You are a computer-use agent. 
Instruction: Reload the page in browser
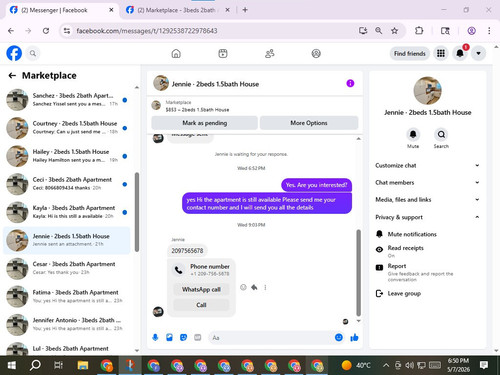coord(46,31)
